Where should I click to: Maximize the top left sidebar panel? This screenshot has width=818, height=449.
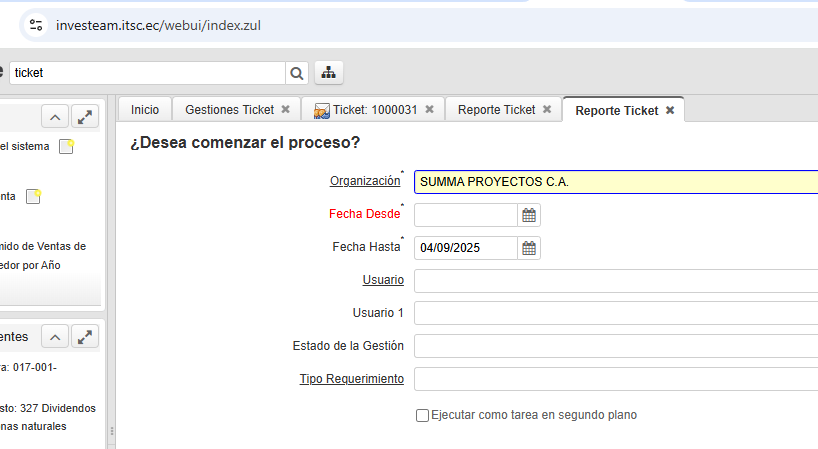click(86, 117)
